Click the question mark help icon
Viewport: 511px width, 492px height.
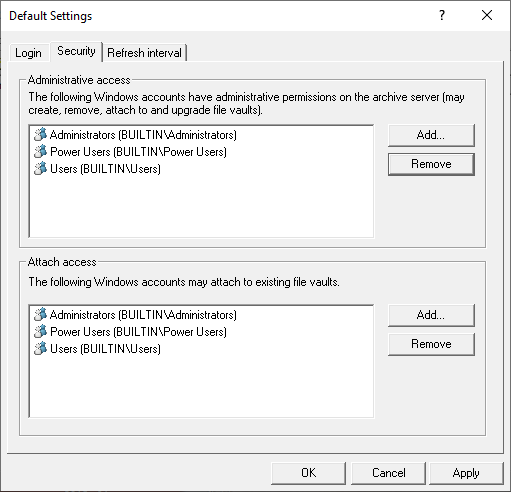coord(442,15)
